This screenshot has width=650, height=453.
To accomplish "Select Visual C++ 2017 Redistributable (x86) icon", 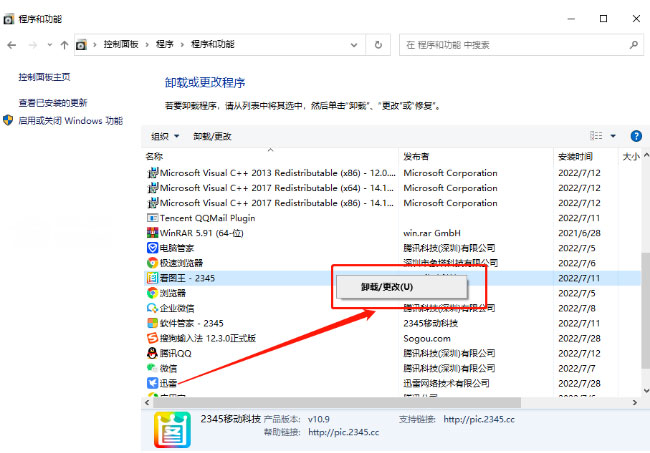I will (x=153, y=203).
